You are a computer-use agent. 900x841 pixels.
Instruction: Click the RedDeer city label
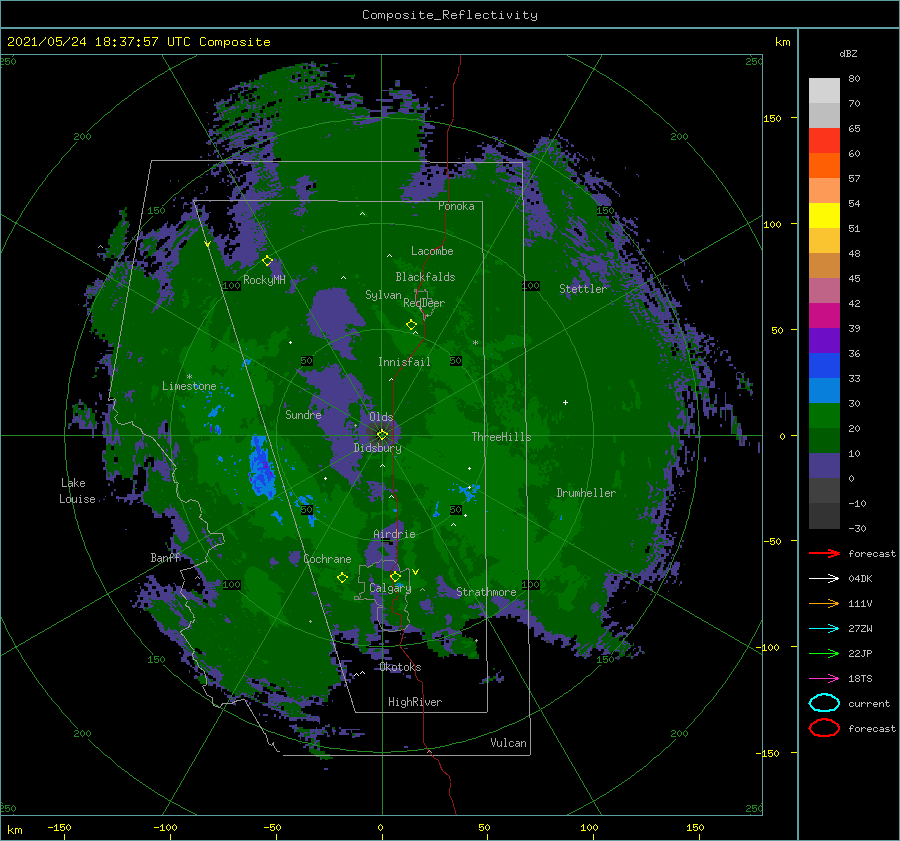[424, 303]
